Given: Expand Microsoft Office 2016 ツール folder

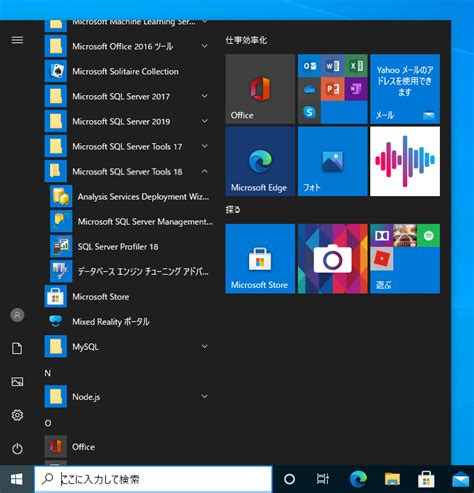Looking at the screenshot, I should click(129, 46).
